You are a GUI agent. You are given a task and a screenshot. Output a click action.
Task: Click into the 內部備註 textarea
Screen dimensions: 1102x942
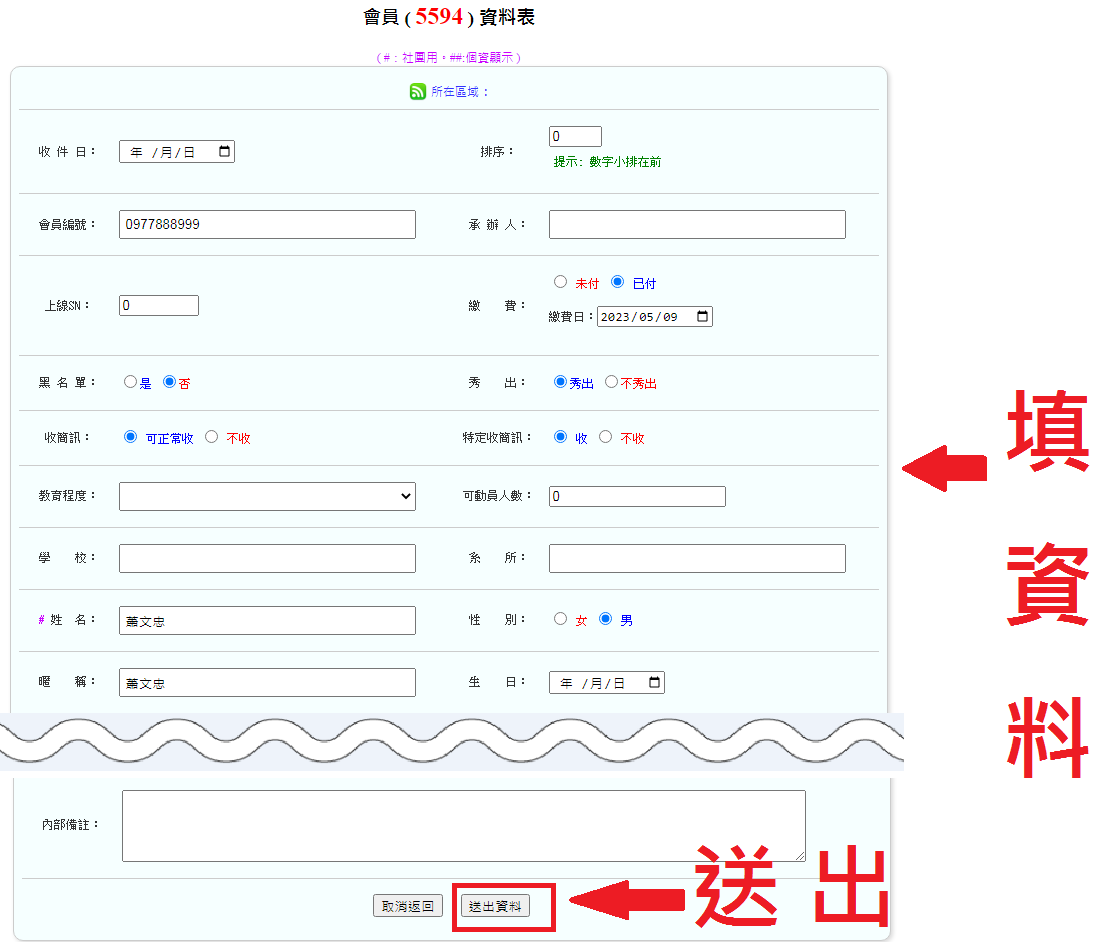pos(463,826)
